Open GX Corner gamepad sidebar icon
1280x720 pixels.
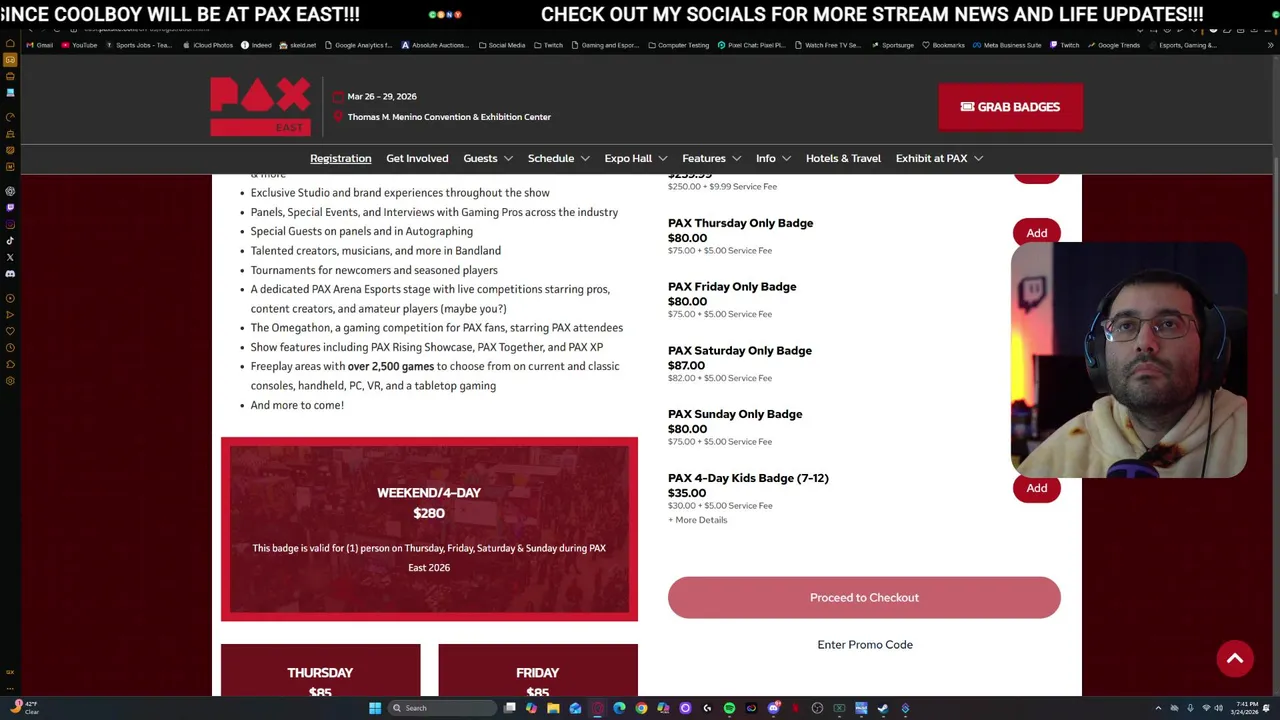[x=10, y=59]
